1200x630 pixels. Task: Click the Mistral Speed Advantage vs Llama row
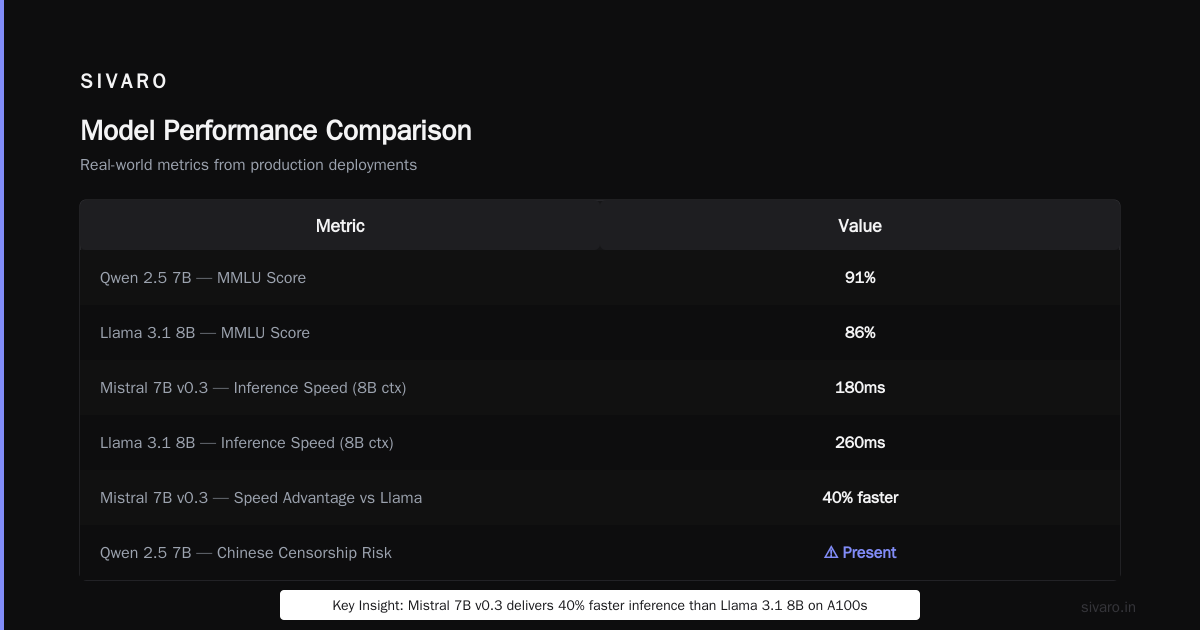[600, 497]
